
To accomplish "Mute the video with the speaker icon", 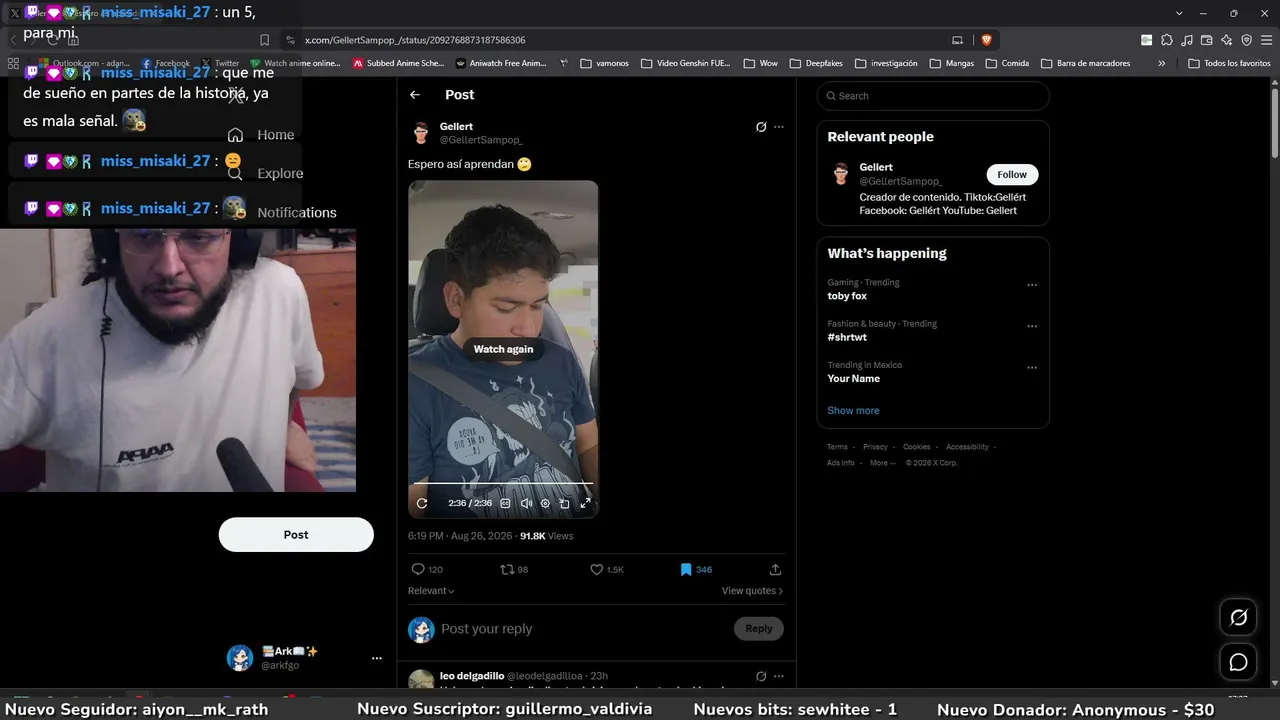I will point(526,503).
